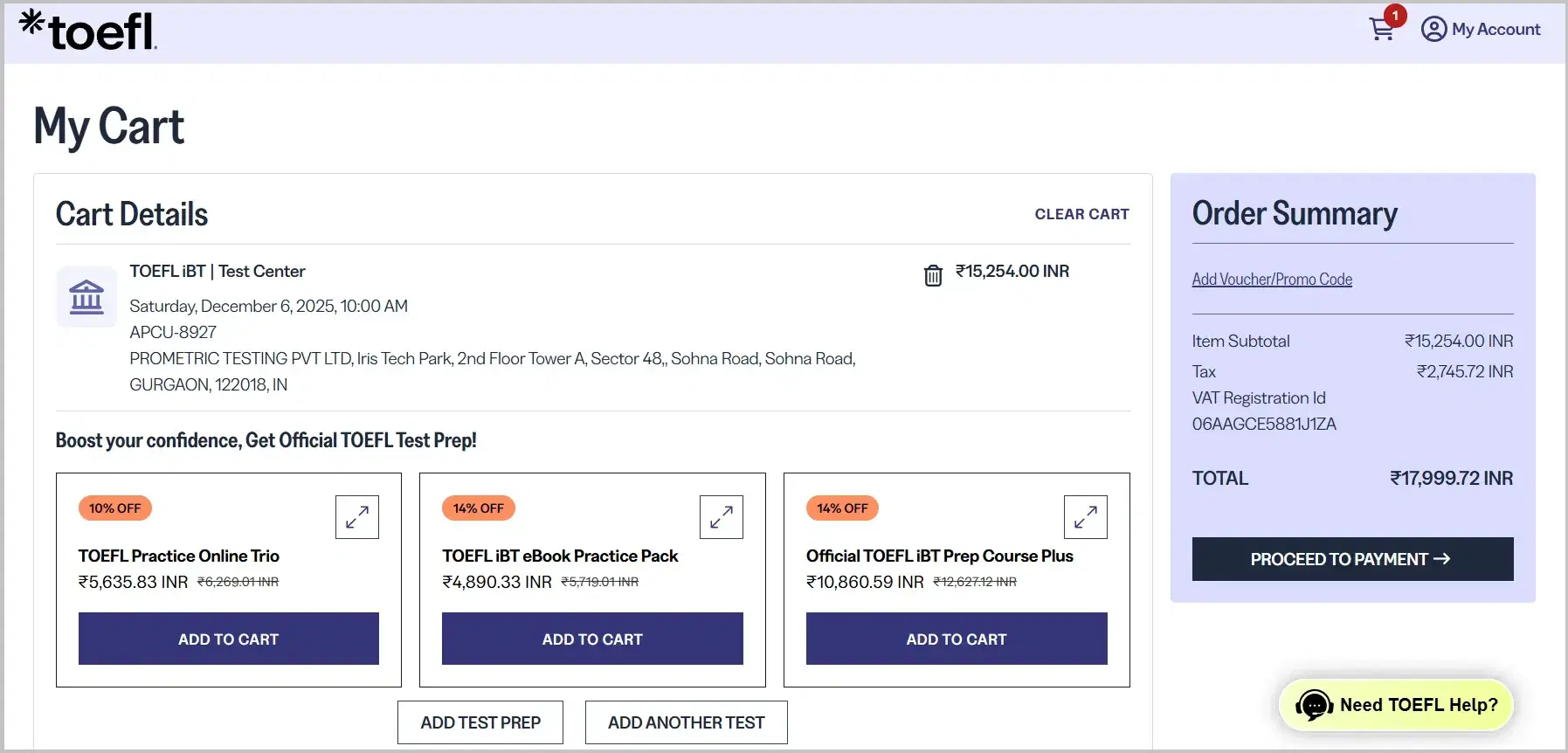Add TOEFL iBT eBook Practice Pack to cart
This screenshot has width=1568, height=753.
pos(592,639)
